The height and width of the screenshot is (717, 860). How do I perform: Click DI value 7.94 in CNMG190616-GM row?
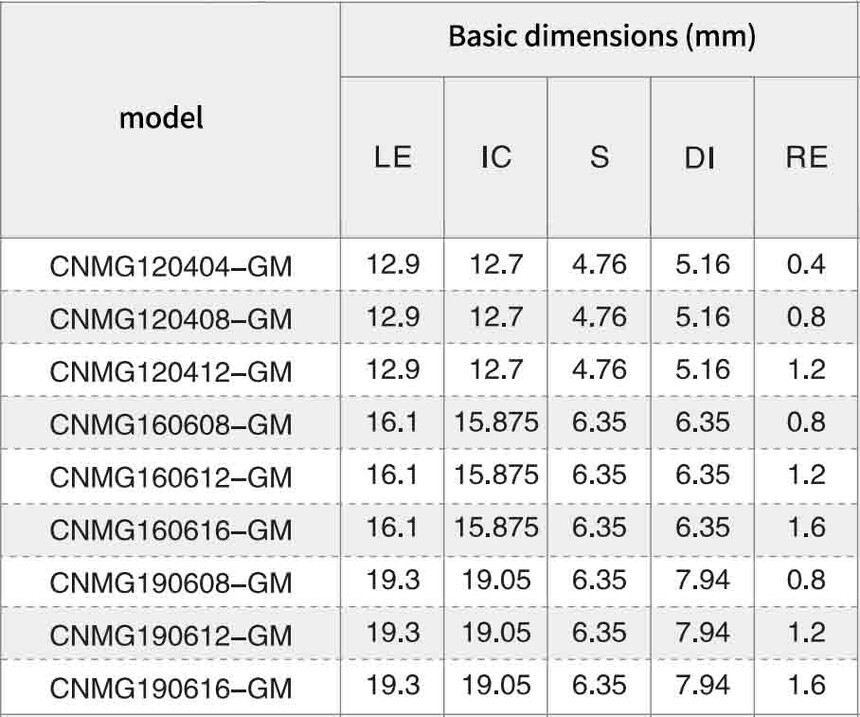tap(703, 685)
